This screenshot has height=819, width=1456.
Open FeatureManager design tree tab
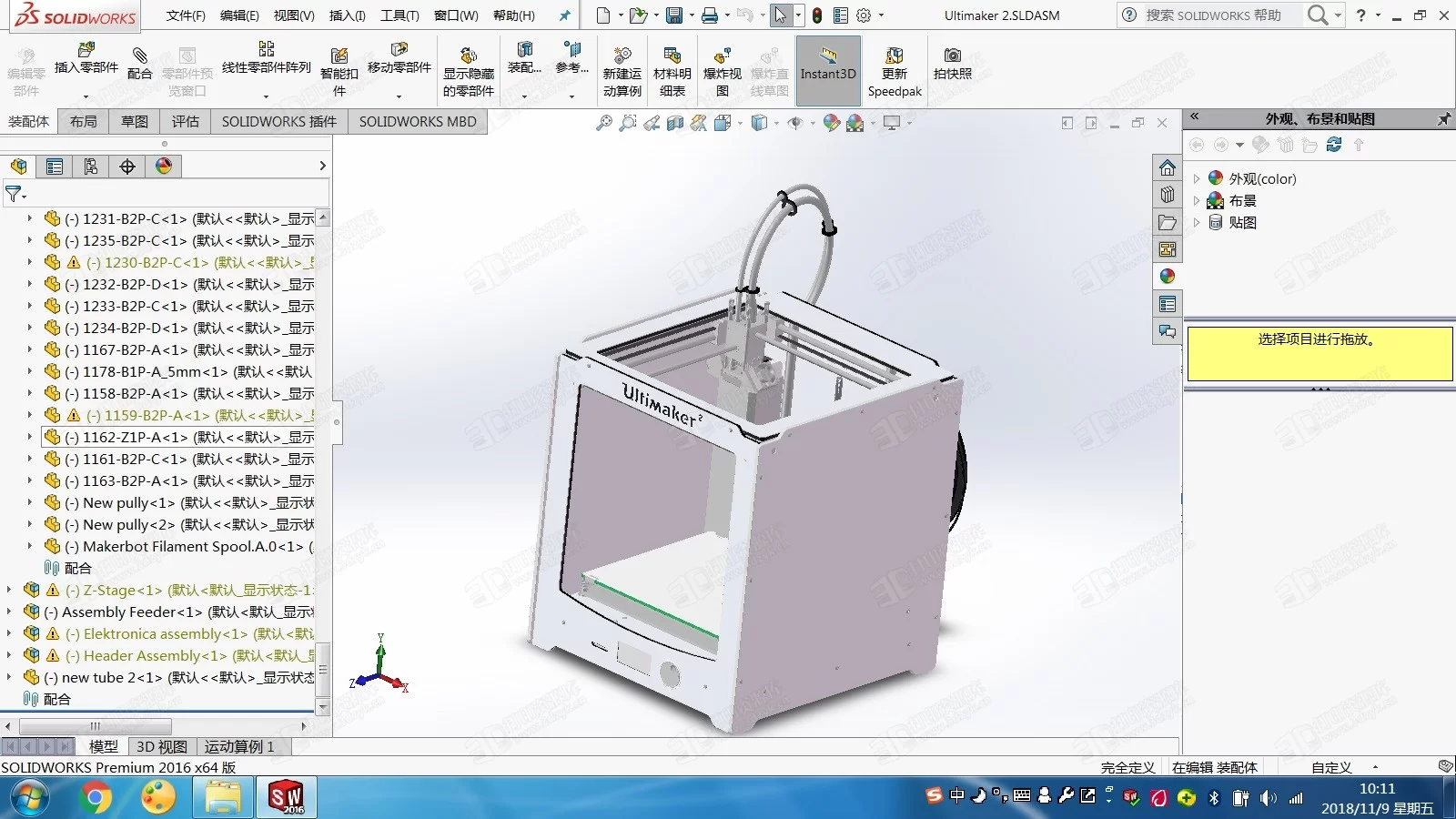tap(19, 167)
